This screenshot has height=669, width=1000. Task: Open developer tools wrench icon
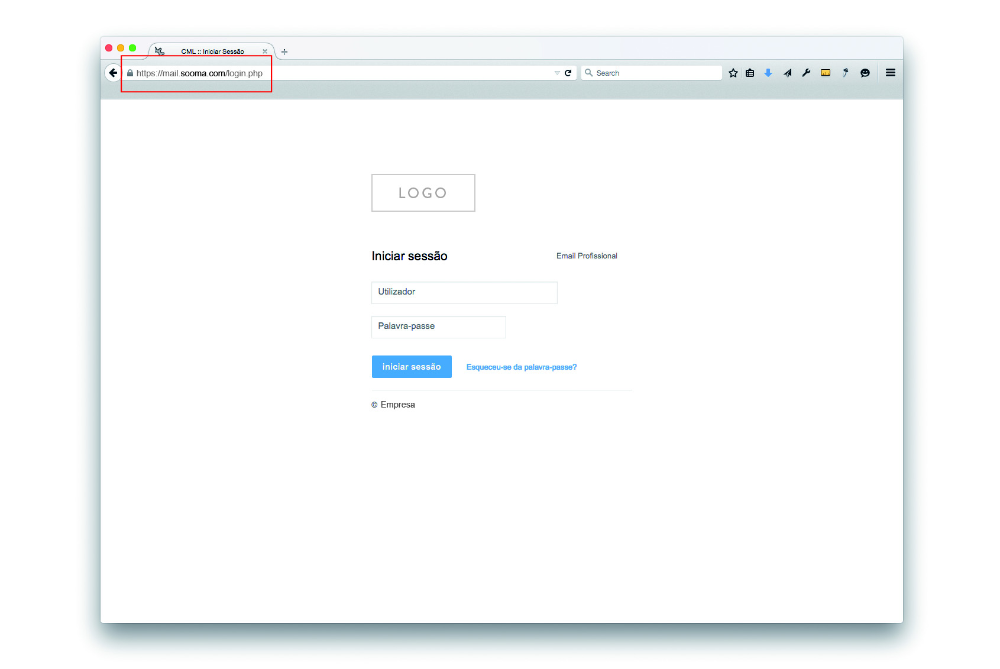click(x=806, y=73)
